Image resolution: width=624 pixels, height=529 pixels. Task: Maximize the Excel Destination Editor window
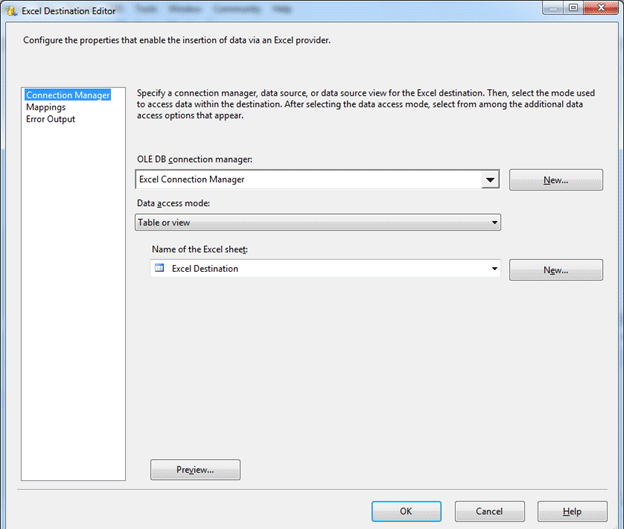[574, 8]
